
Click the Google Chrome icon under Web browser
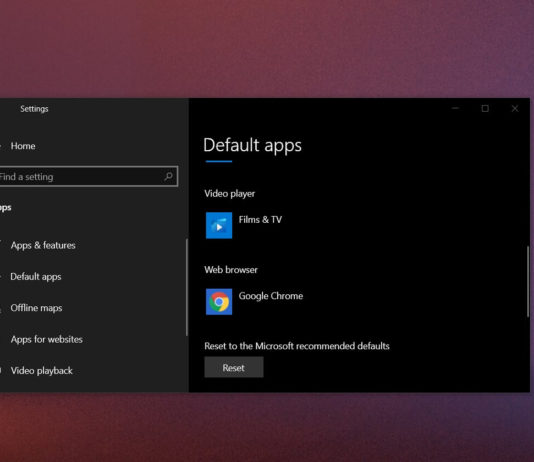coord(219,302)
